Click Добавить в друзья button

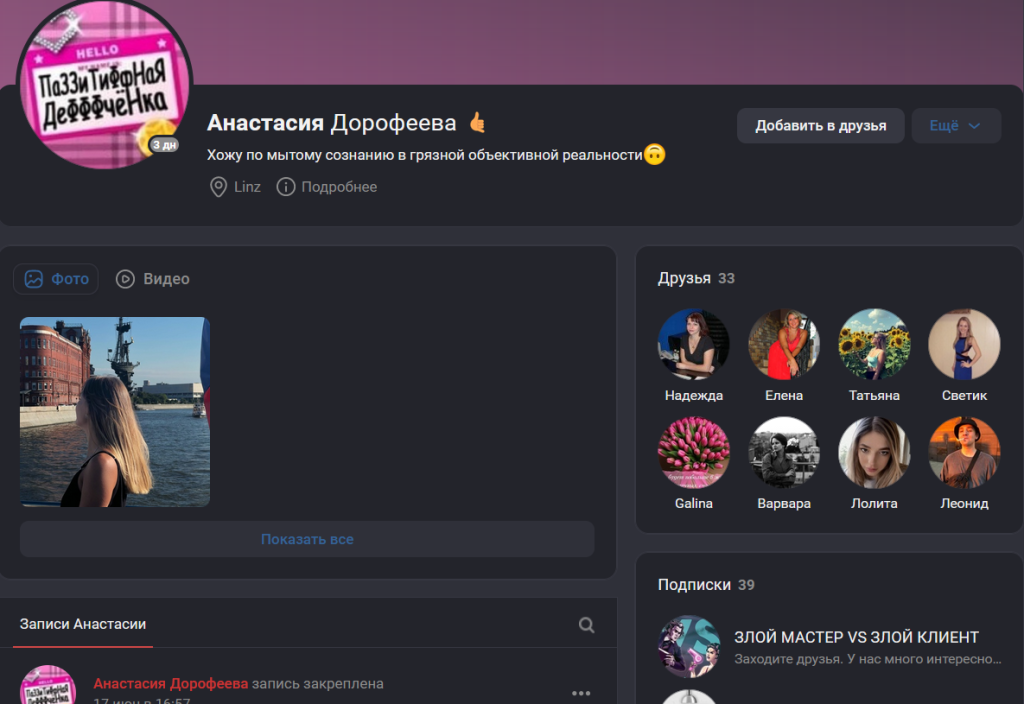[820, 125]
